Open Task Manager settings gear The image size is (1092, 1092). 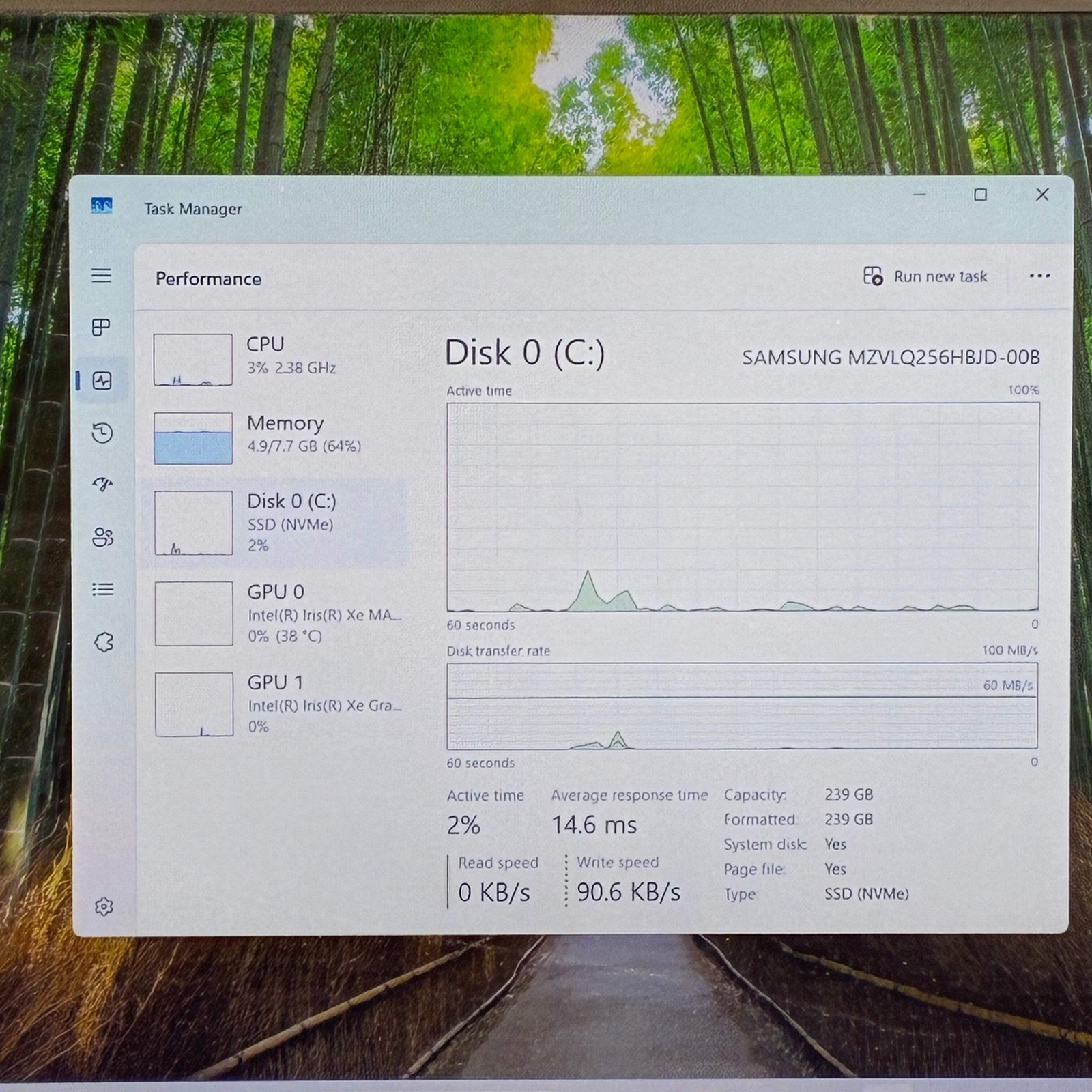pyautogui.click(x=104, y=906)
